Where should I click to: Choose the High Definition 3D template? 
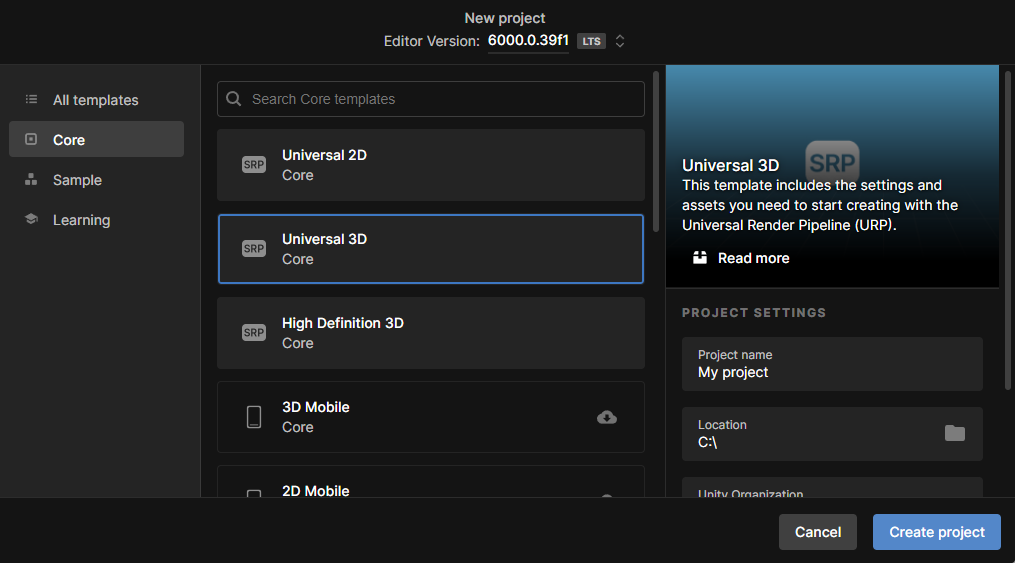coord(430,333)
